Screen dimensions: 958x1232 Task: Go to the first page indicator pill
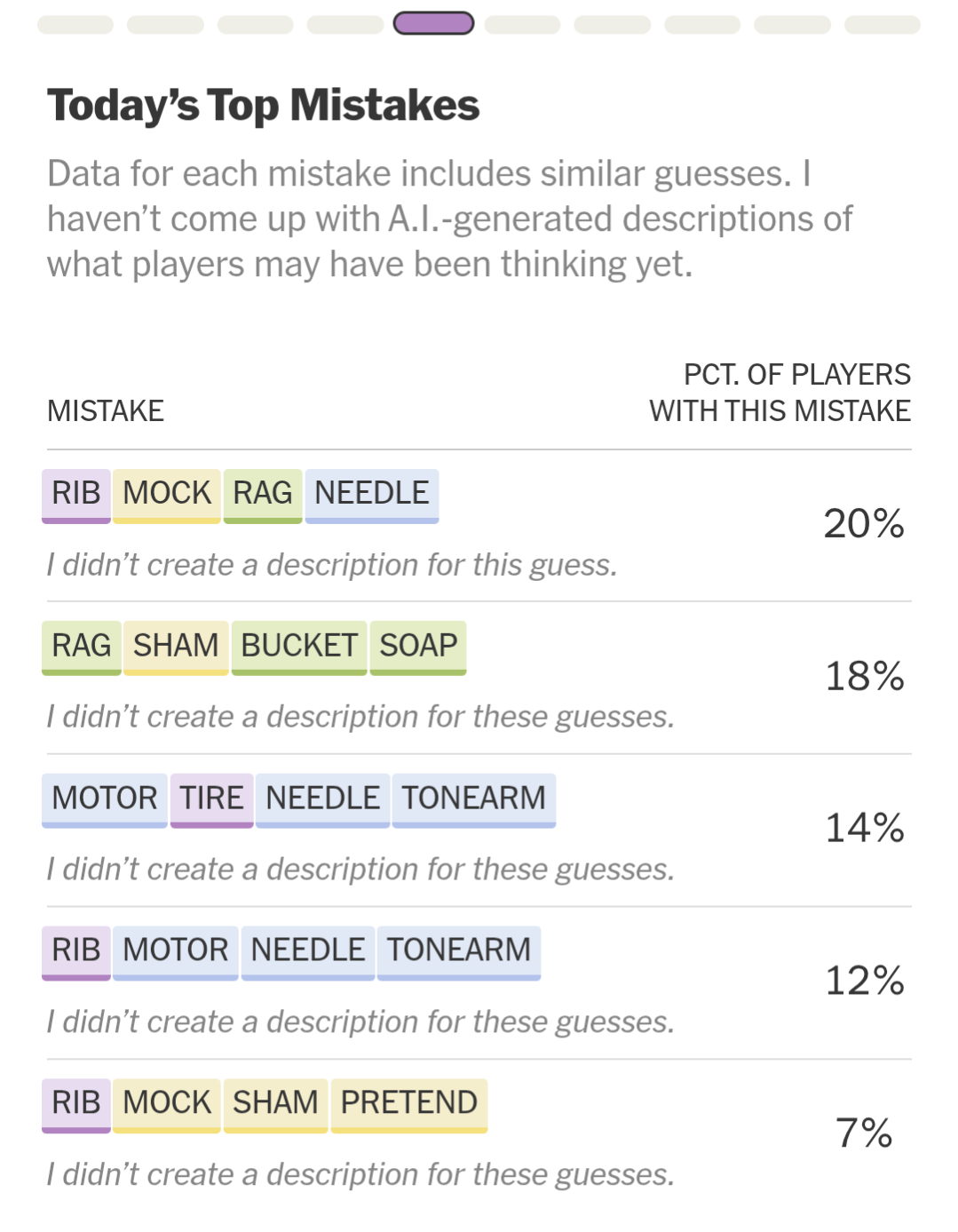[x=75, y=24]
